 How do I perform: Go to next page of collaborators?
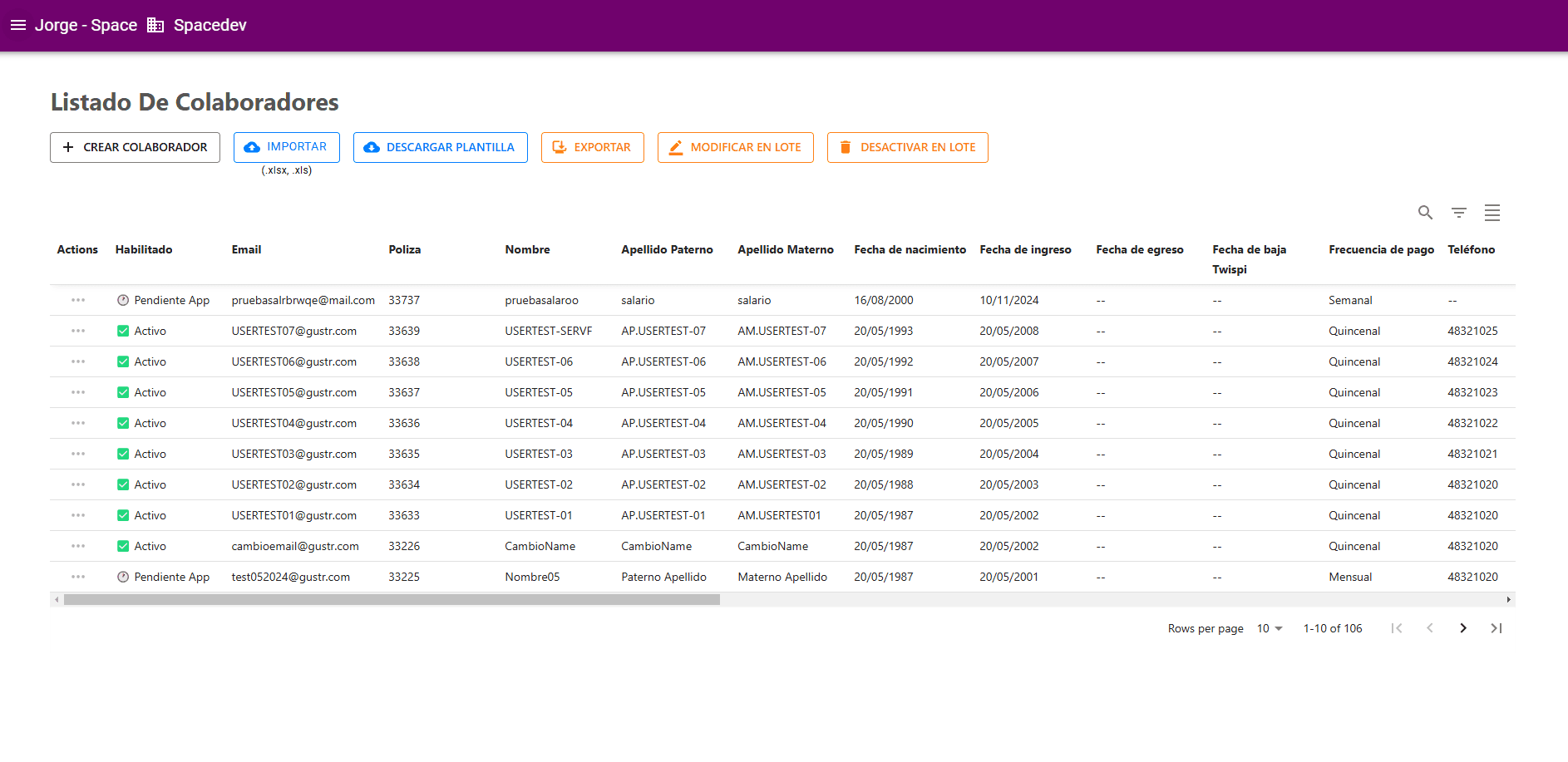click(x=1463, y=628)
